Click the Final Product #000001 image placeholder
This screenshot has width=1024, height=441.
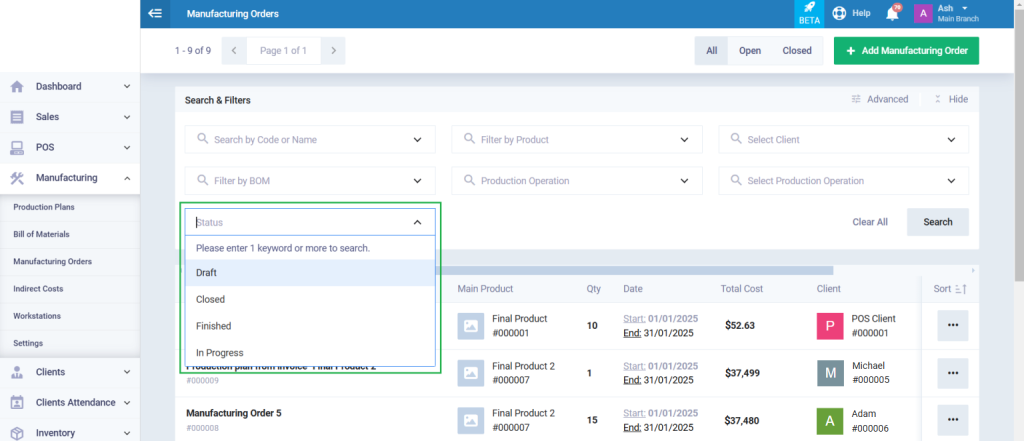471,326
